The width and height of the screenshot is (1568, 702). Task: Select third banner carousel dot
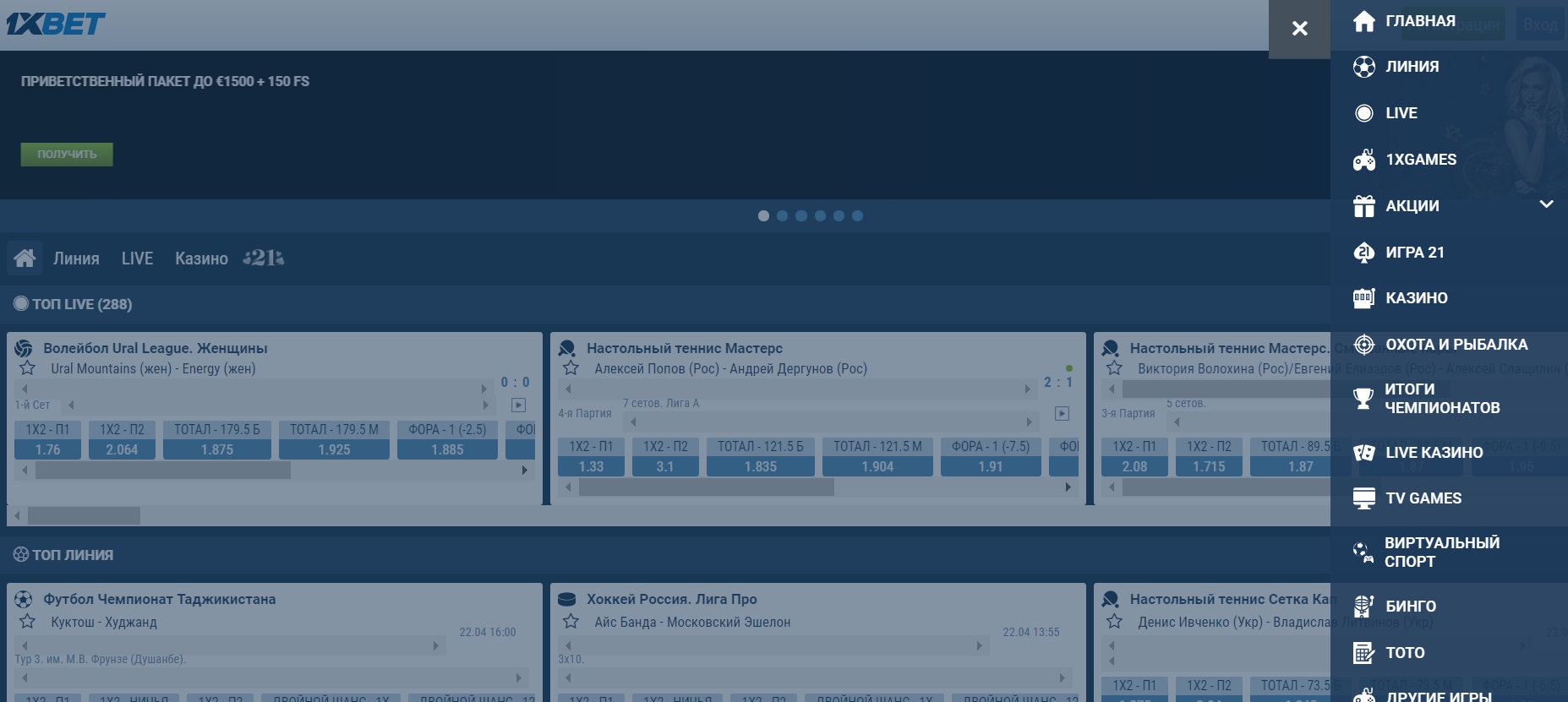pos(801,216)
